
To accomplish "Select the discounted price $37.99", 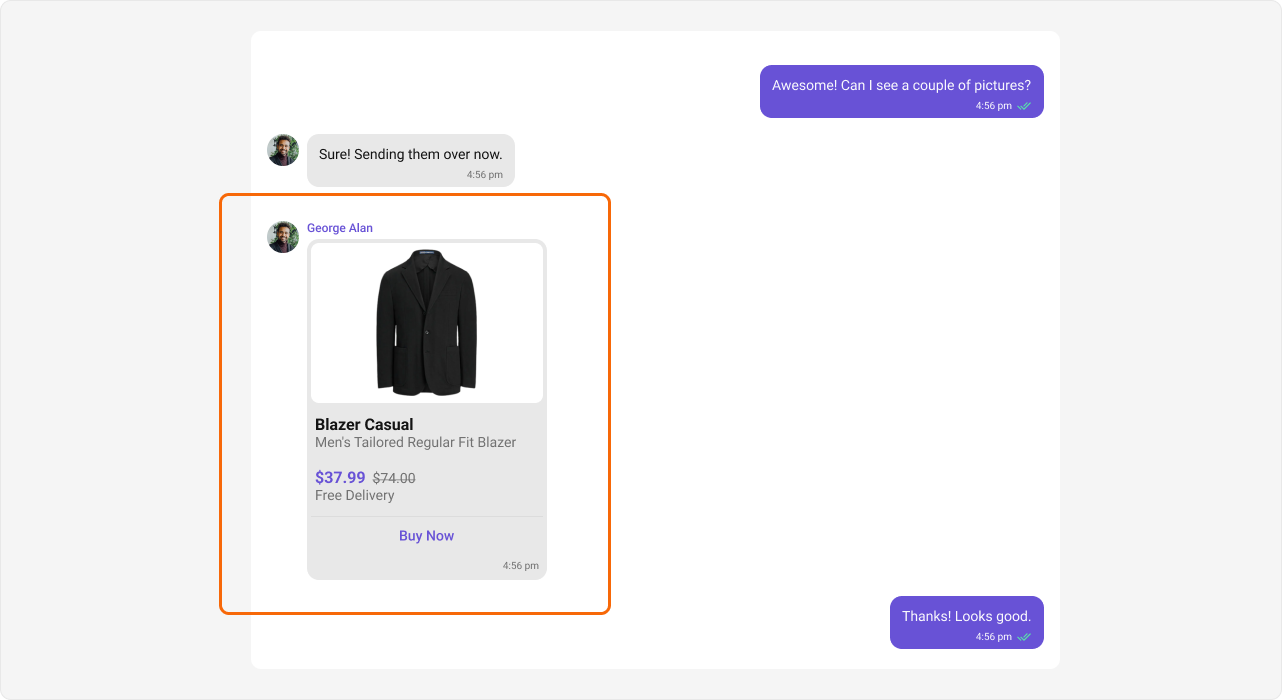I will (340, 477).
